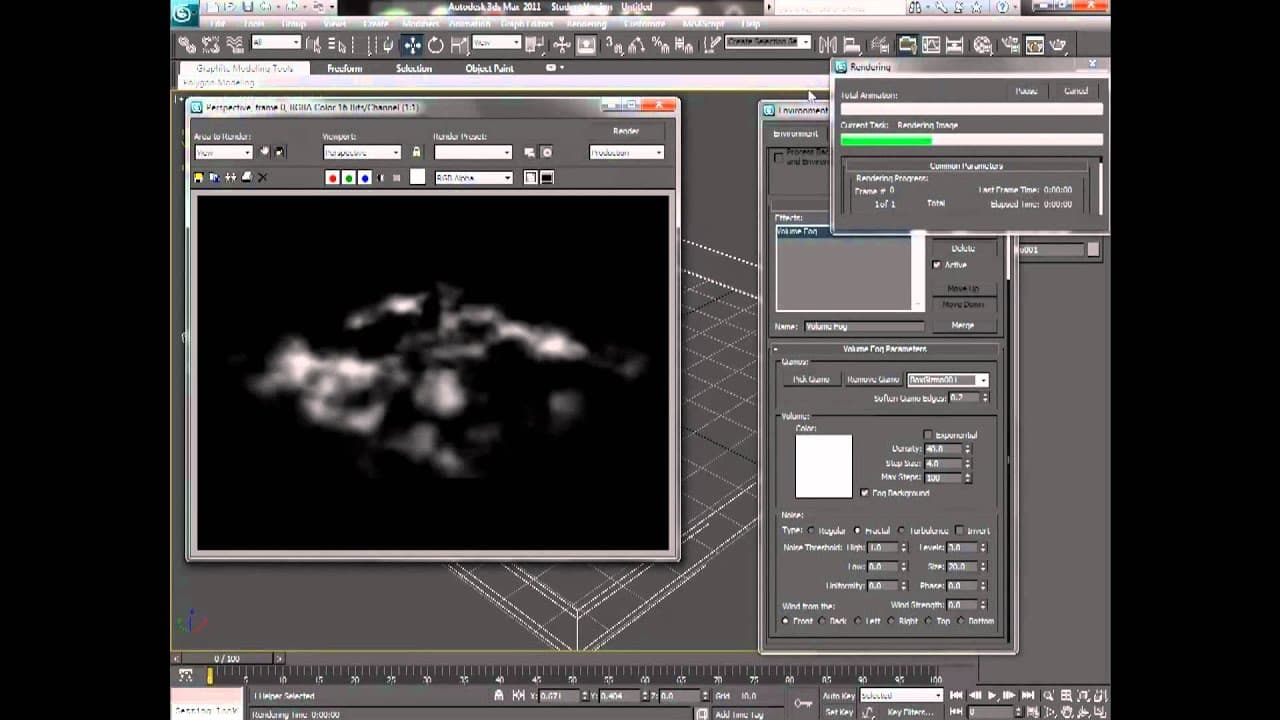Screen dimensions: 1280x720
Task: Enable the Exponential checkbox
Action: coord(928,435)
